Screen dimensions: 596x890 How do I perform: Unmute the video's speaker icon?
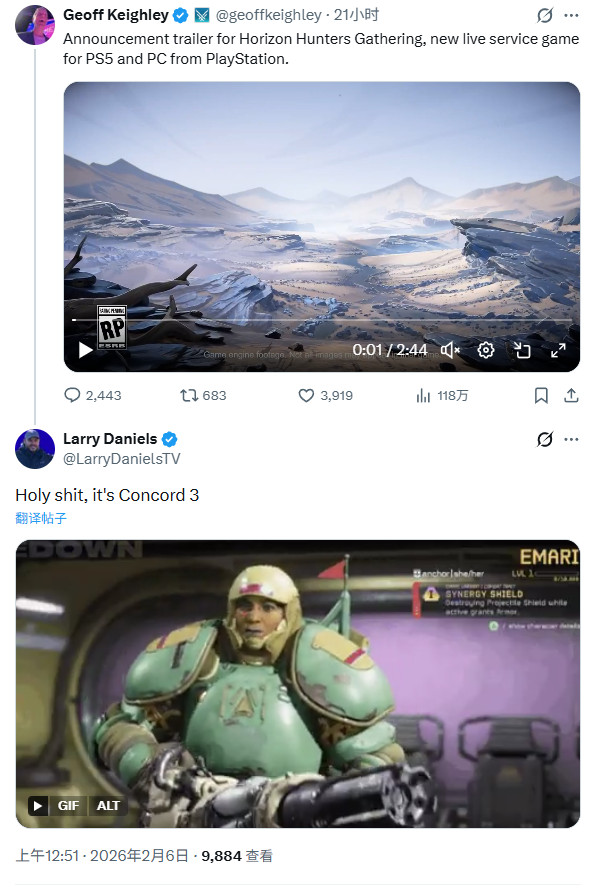[x=450, y=350]
